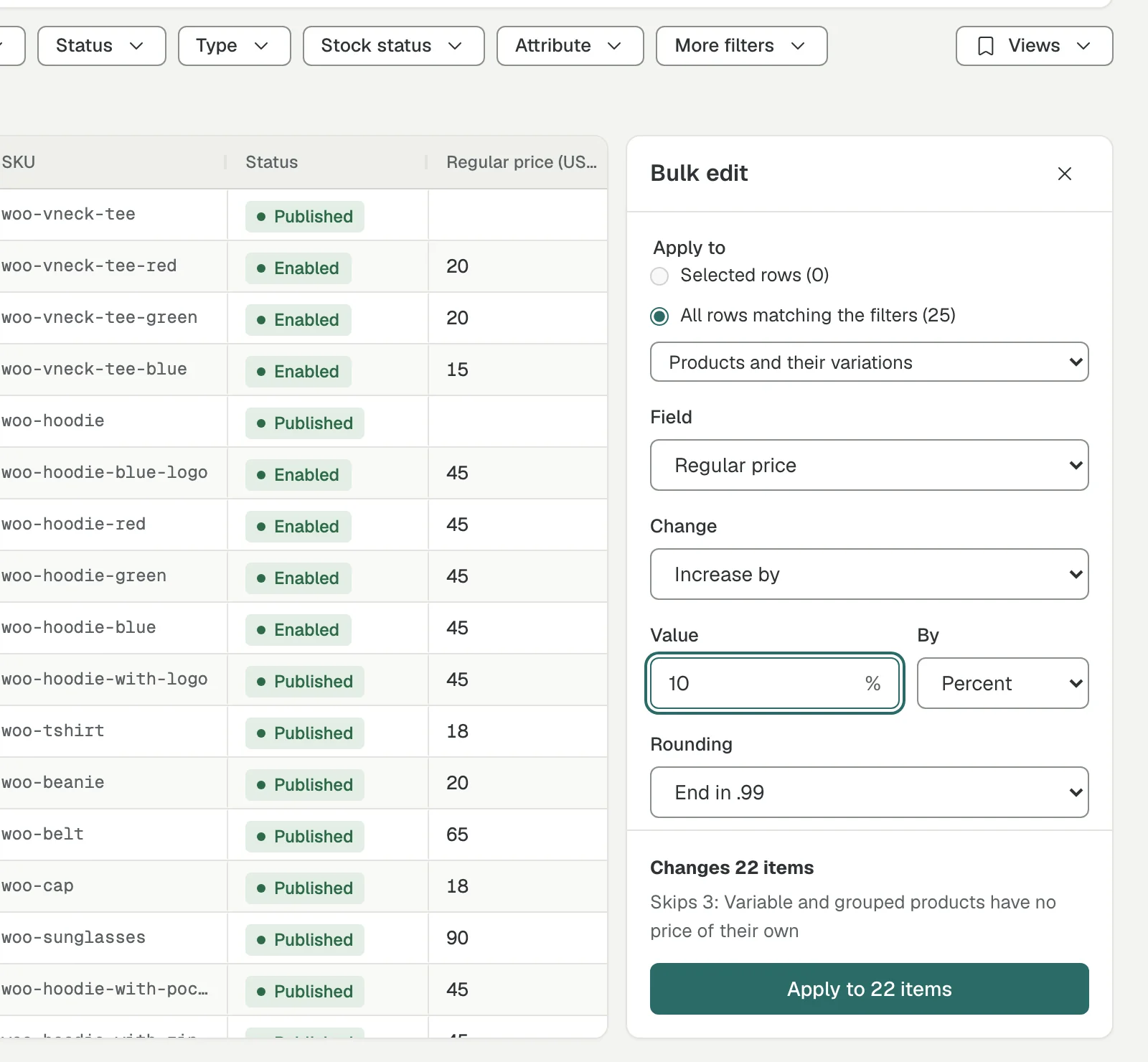Expand the More filters dropdown
1148x1062 pixels.
click(x=741, y=46)
